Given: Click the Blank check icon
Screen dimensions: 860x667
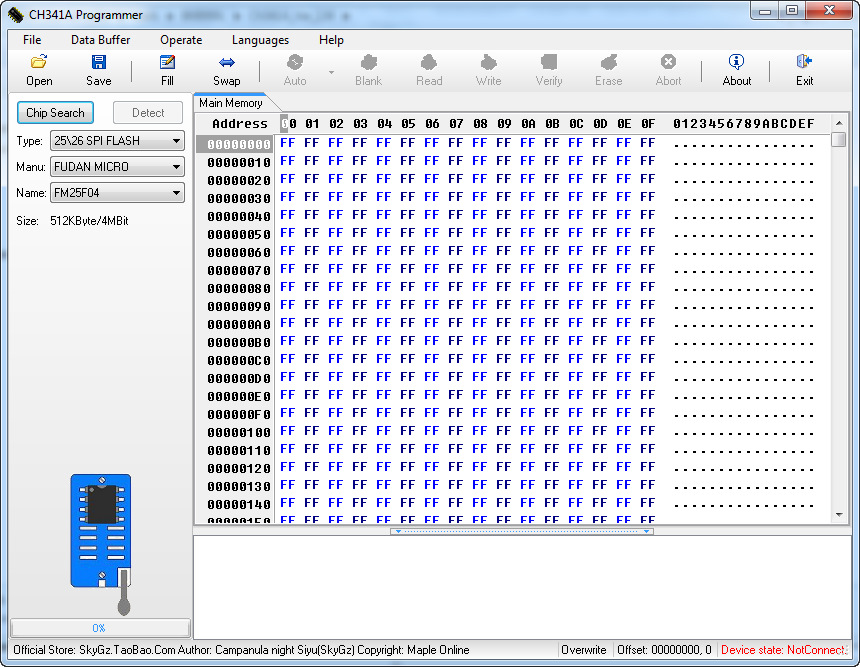Looking at the screenshot, I should coord(368,70).
